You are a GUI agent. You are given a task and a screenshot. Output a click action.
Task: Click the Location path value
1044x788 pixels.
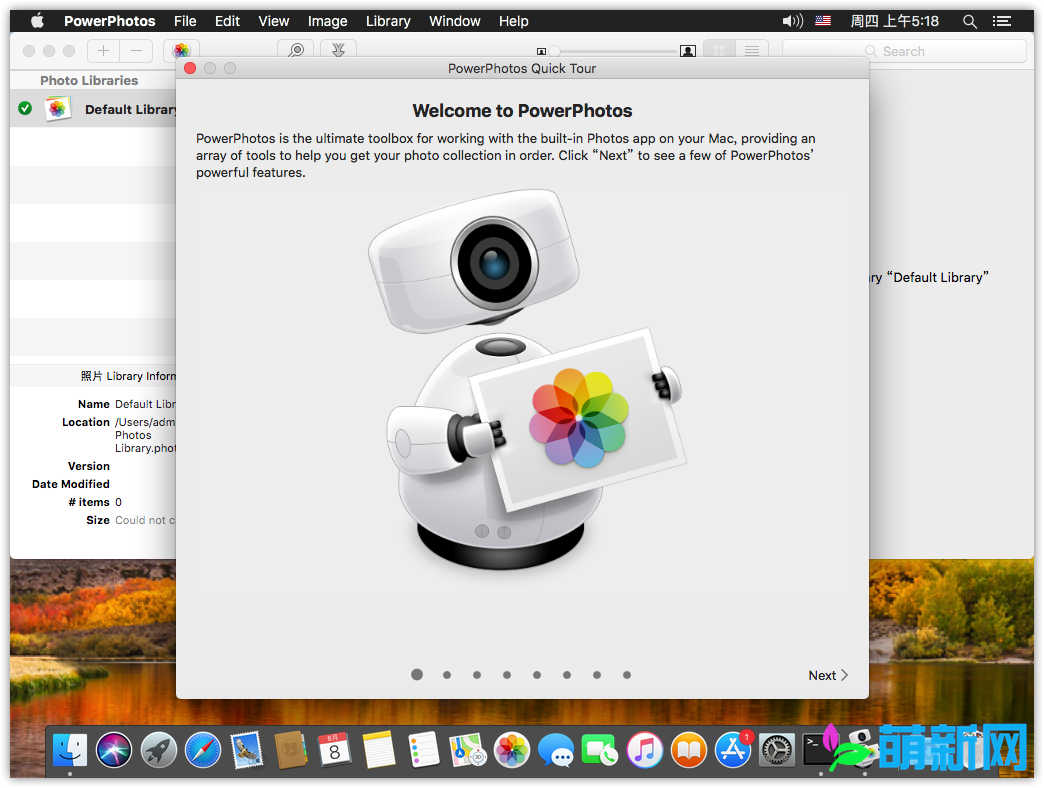(x=145, y=435)
